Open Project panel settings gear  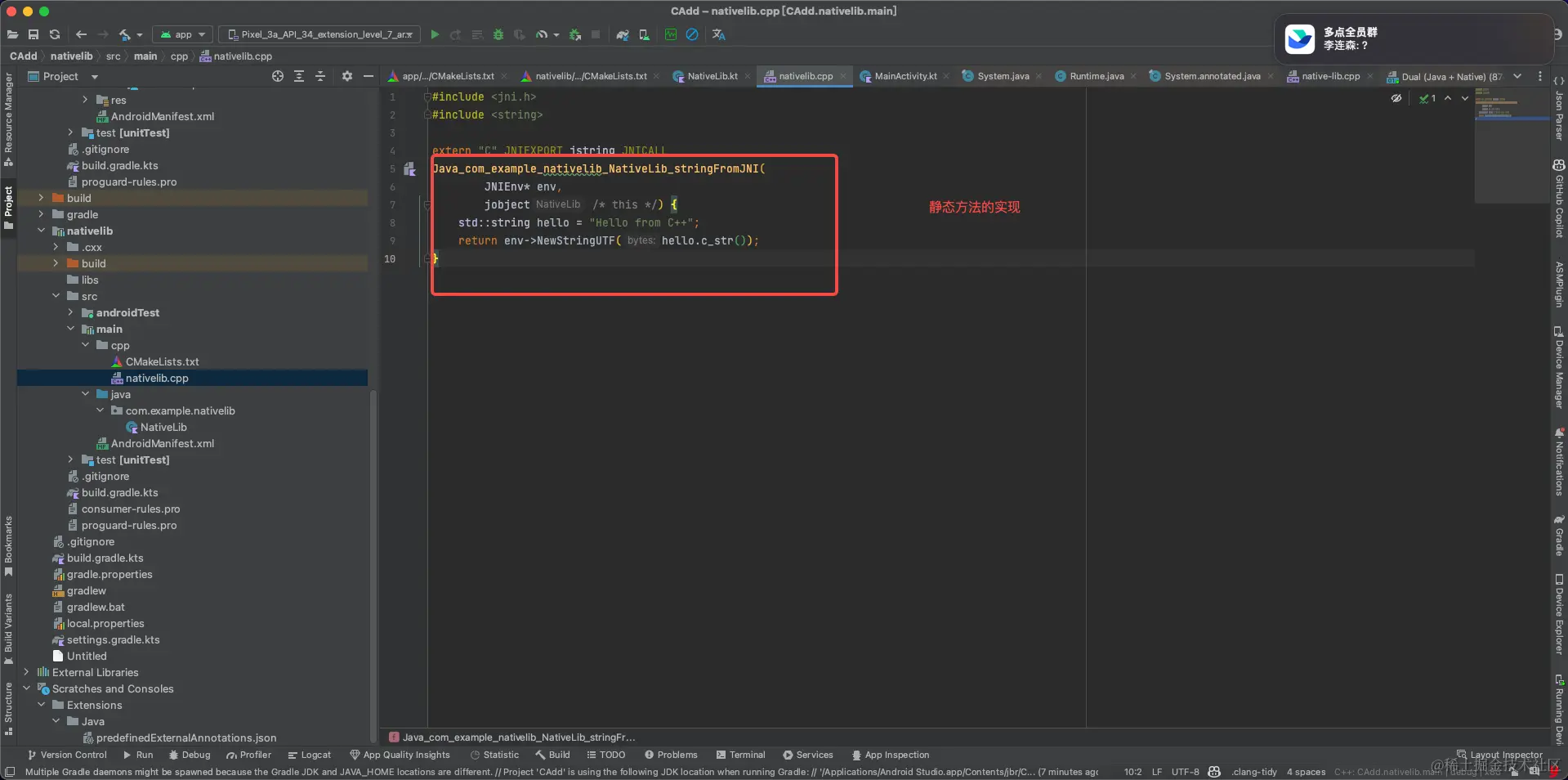pos(347,76)
